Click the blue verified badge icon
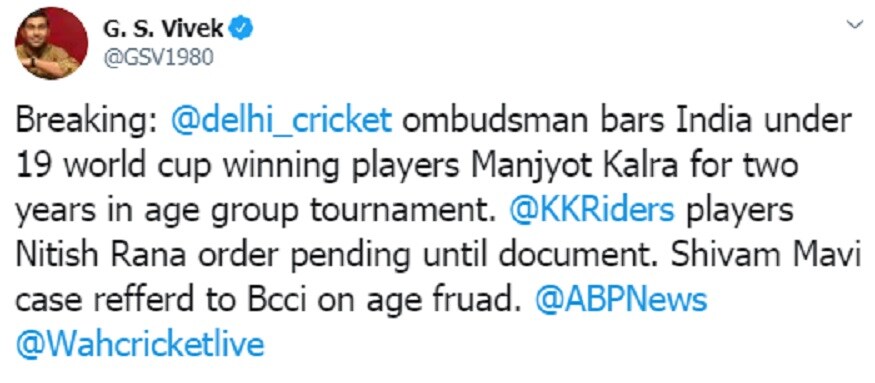 pyautogui.click(x=242, y=28)
